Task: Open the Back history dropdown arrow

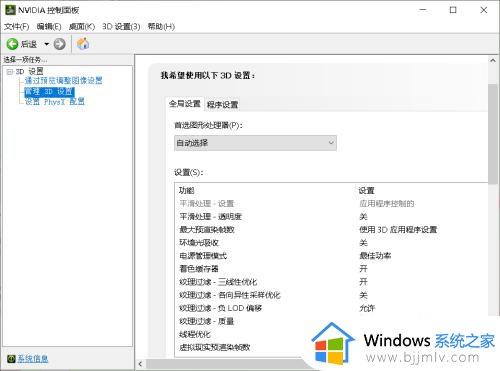Action: pos(47,44)
